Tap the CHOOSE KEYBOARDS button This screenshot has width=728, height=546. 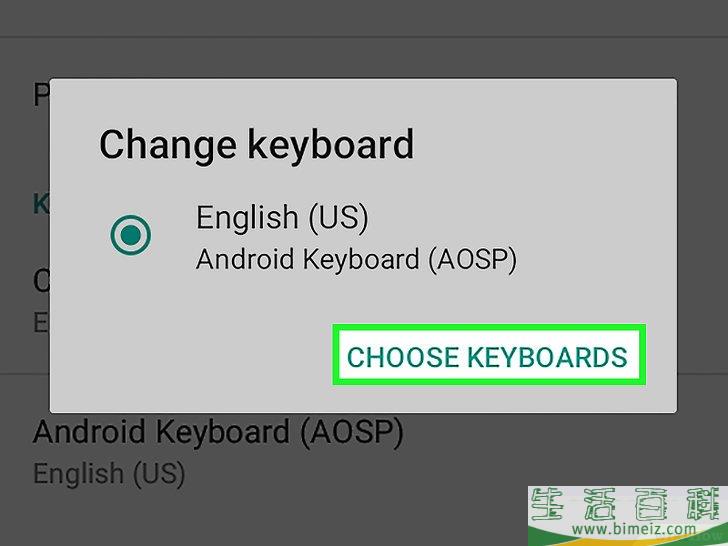488,357
